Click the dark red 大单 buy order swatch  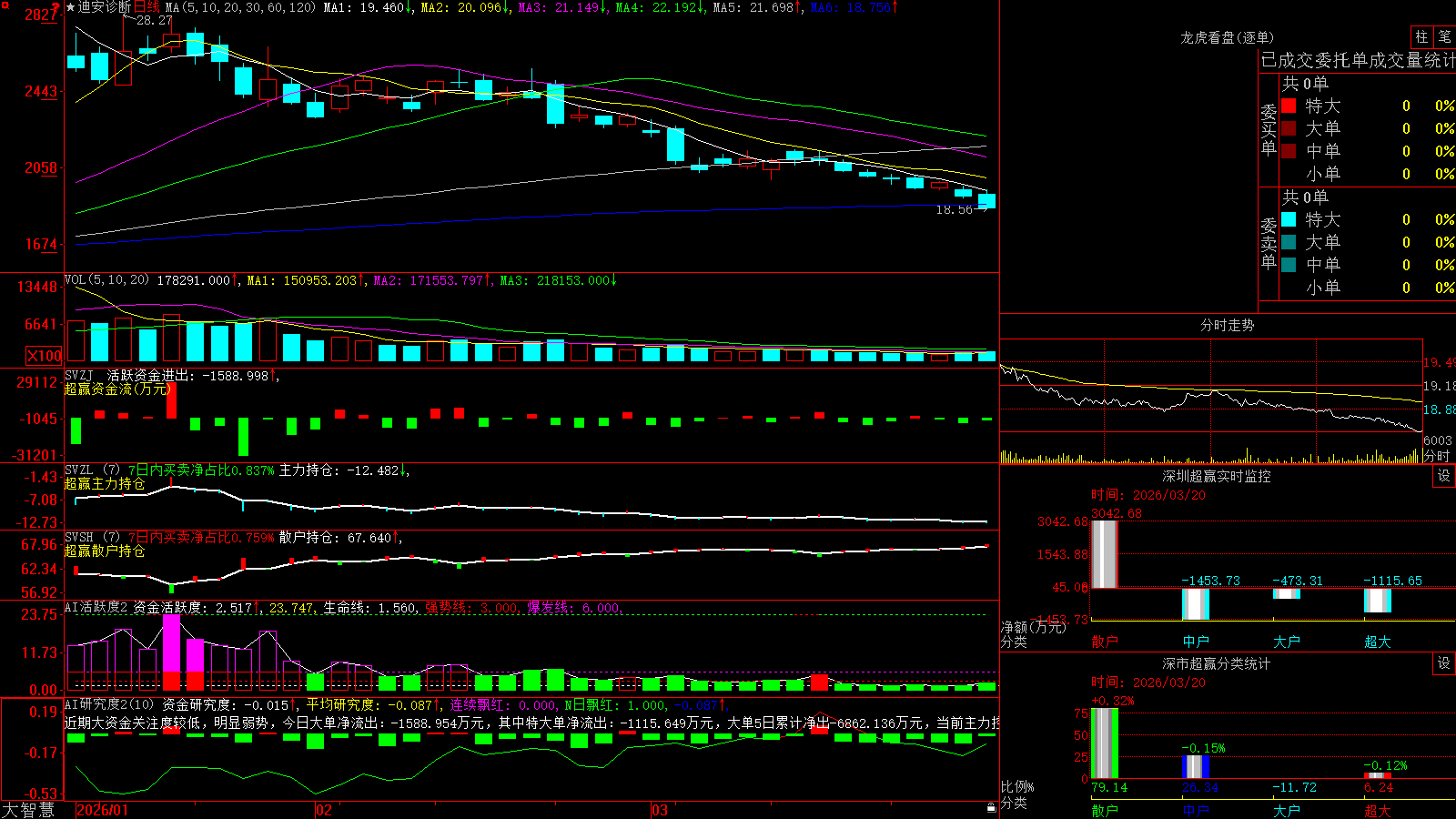pos(1289,128)
